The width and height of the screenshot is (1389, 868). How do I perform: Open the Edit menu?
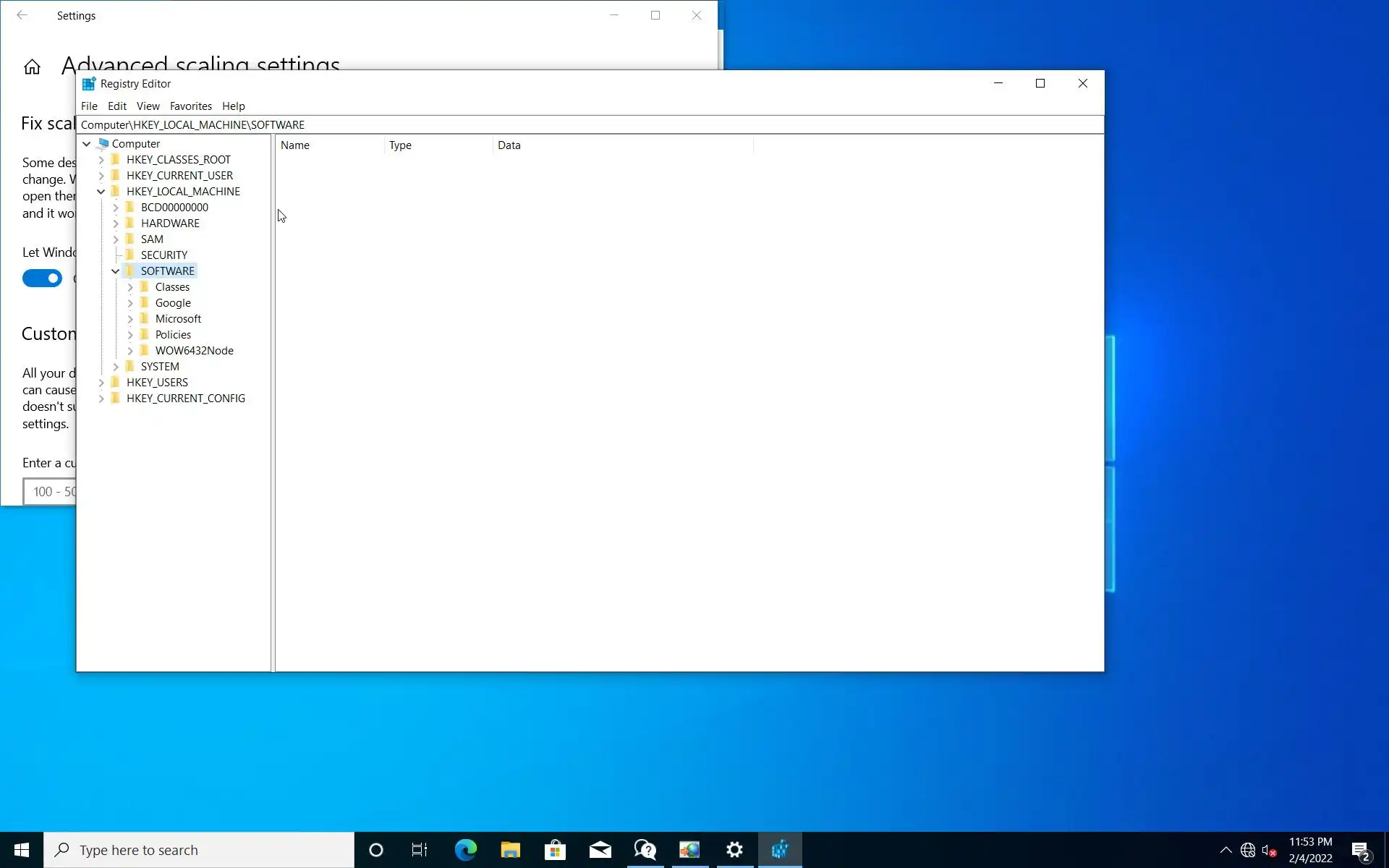116,106
